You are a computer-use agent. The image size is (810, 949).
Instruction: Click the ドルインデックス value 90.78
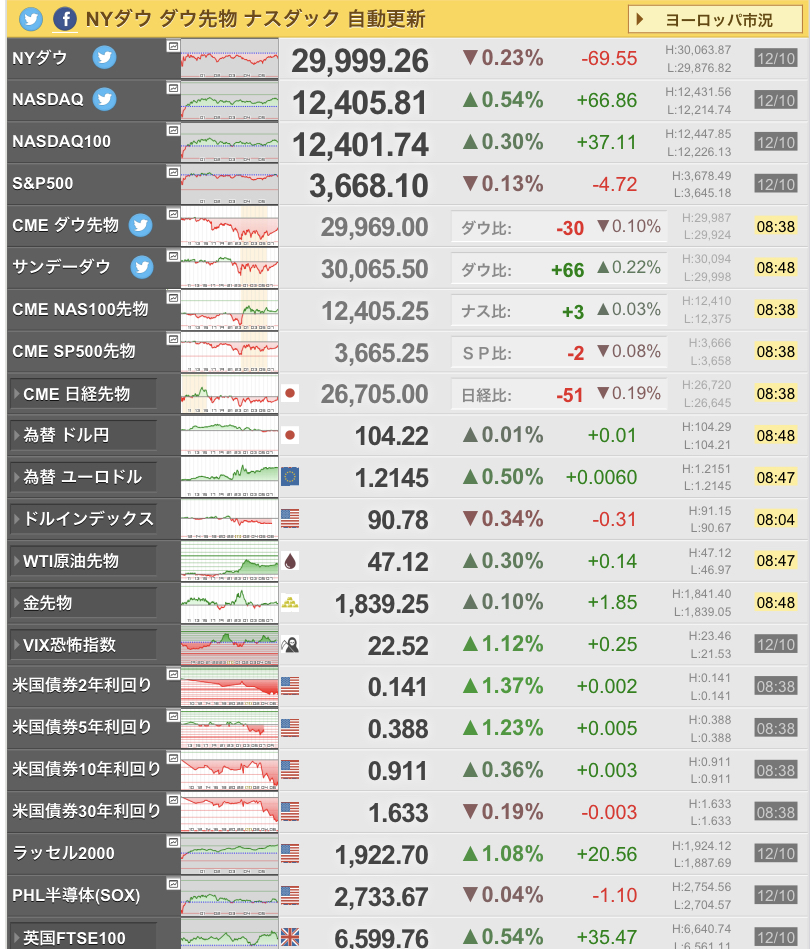point(398,520)
